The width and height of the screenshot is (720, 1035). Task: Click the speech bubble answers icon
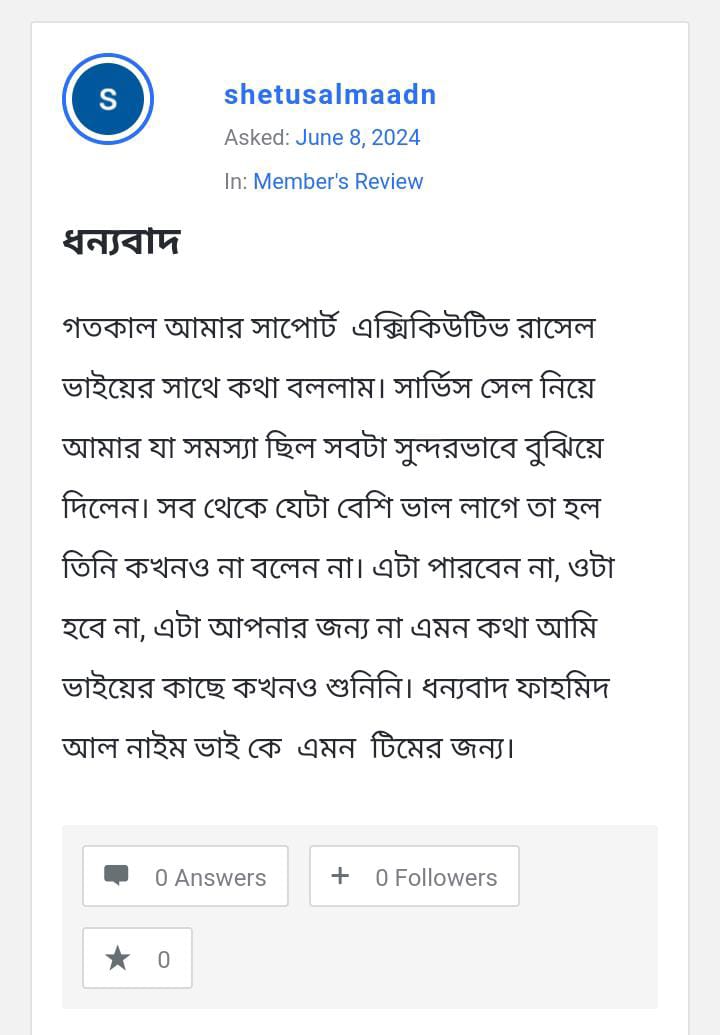pos(116,876)
